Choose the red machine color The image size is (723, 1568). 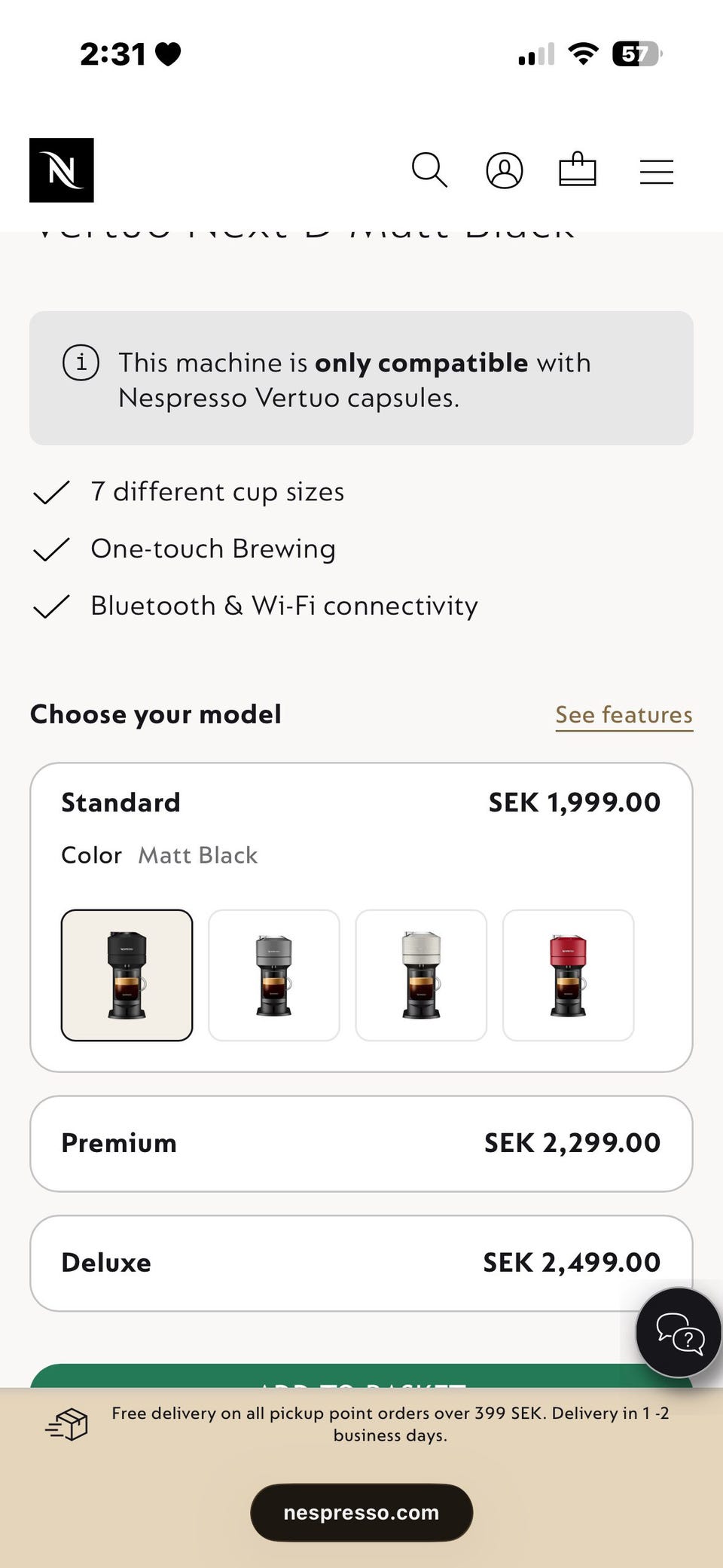point(568,975)
